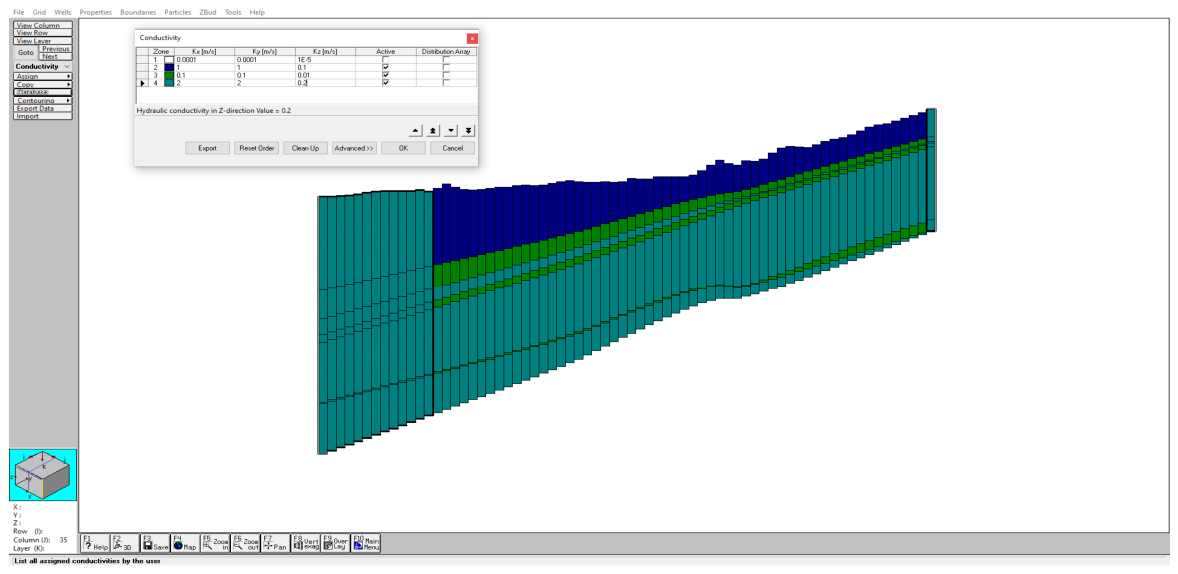
Task: Uncheck Active checkbox for zone 4
Action: (385, 83)
